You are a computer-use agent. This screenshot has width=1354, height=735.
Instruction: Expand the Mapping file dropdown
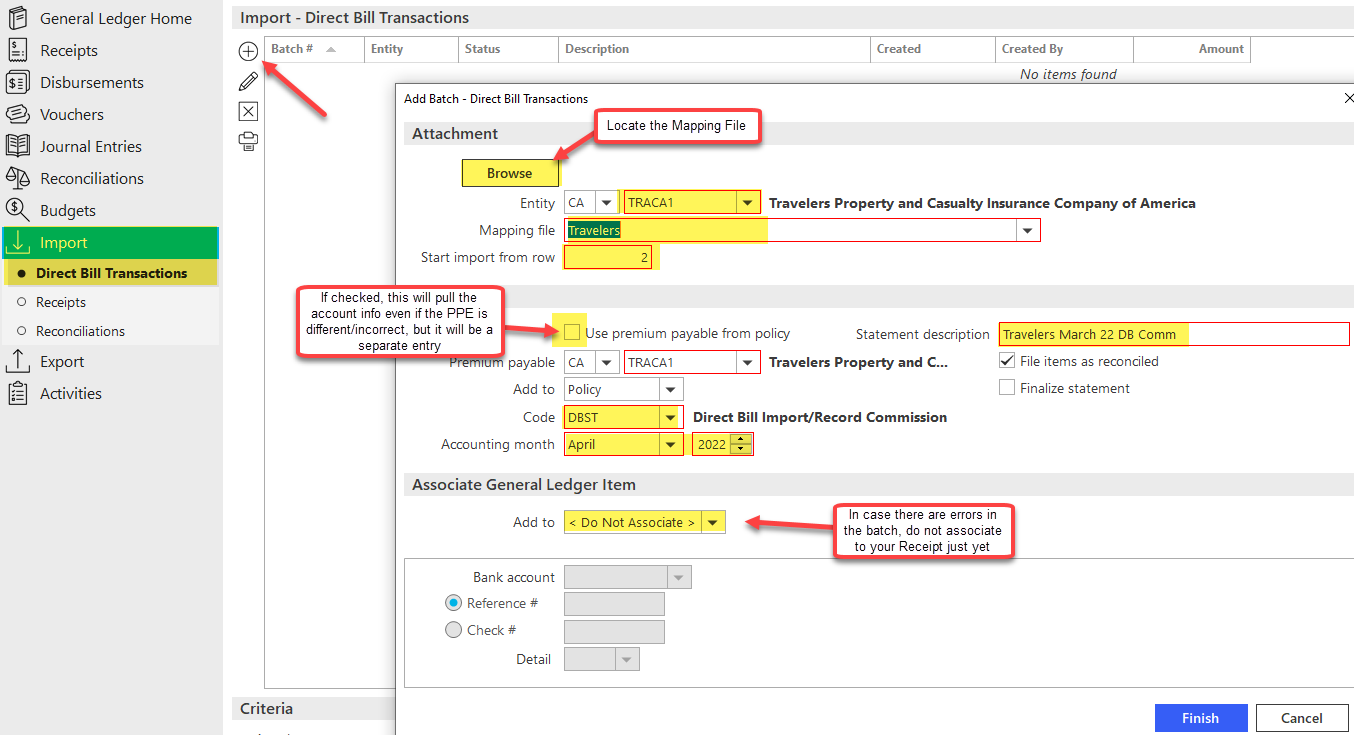point(1026,231)
